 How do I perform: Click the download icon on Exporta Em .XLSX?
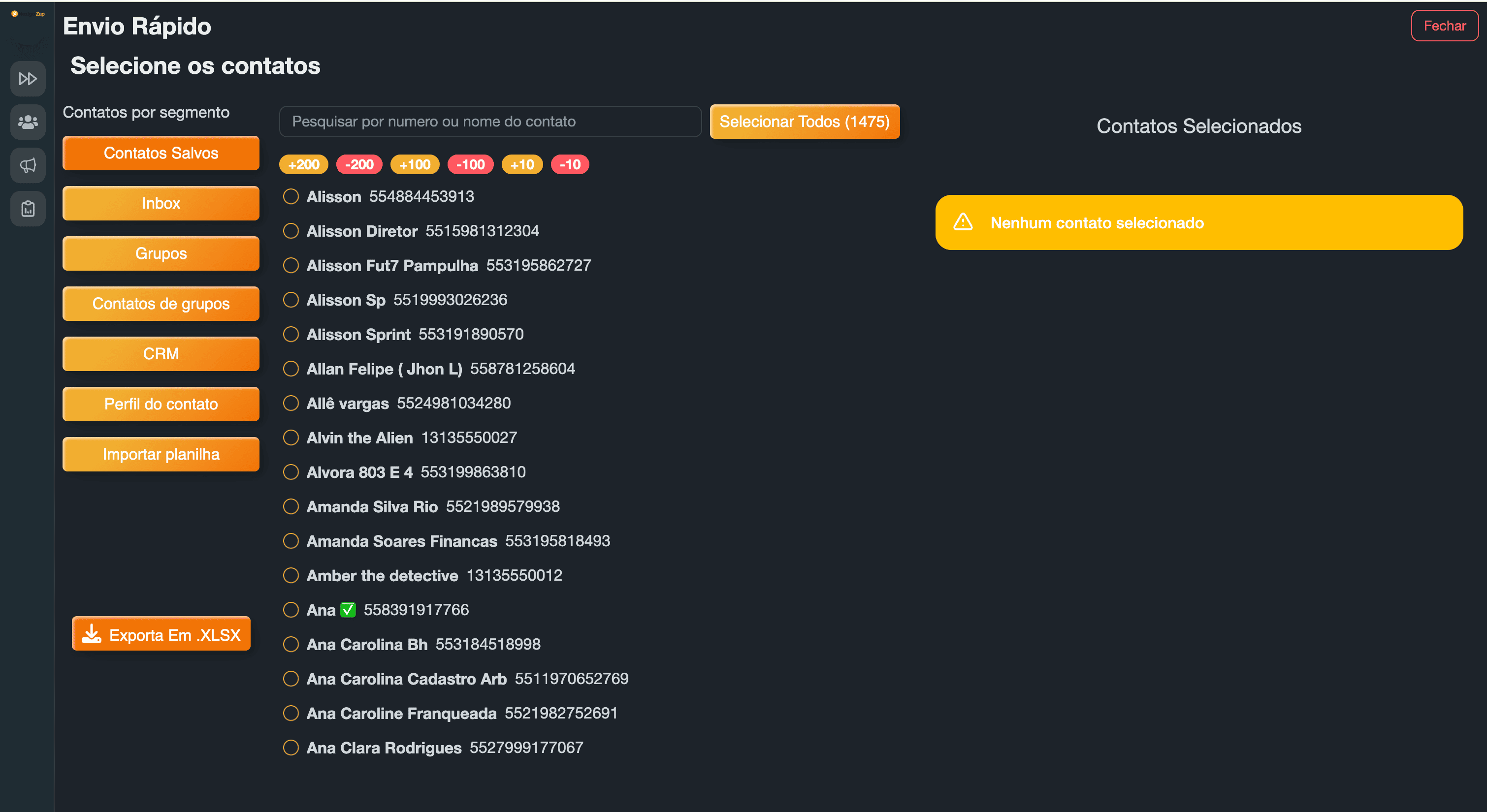coord(91,634)
